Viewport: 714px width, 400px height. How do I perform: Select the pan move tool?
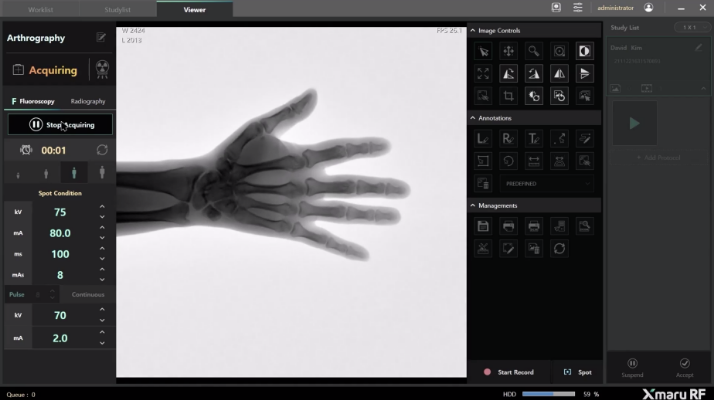509,51
